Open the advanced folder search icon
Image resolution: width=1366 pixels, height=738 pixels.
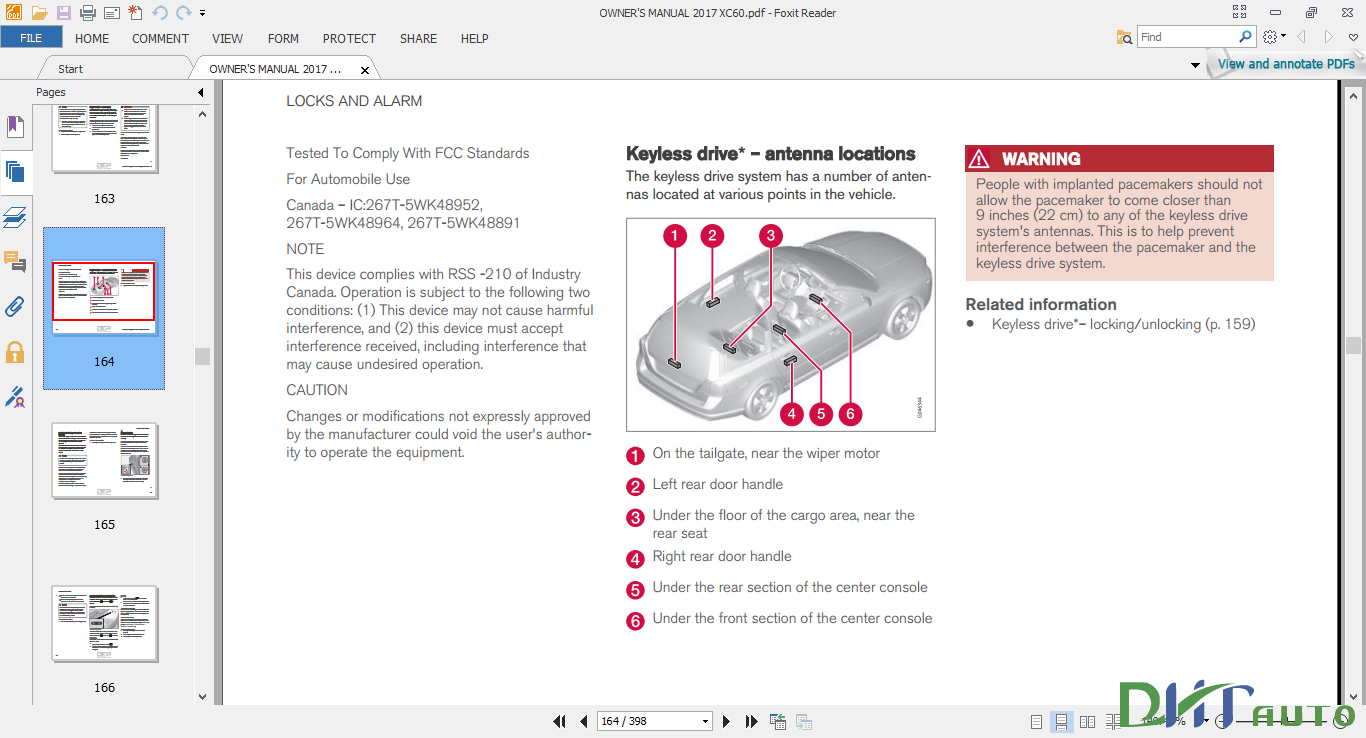point(1124,37)
